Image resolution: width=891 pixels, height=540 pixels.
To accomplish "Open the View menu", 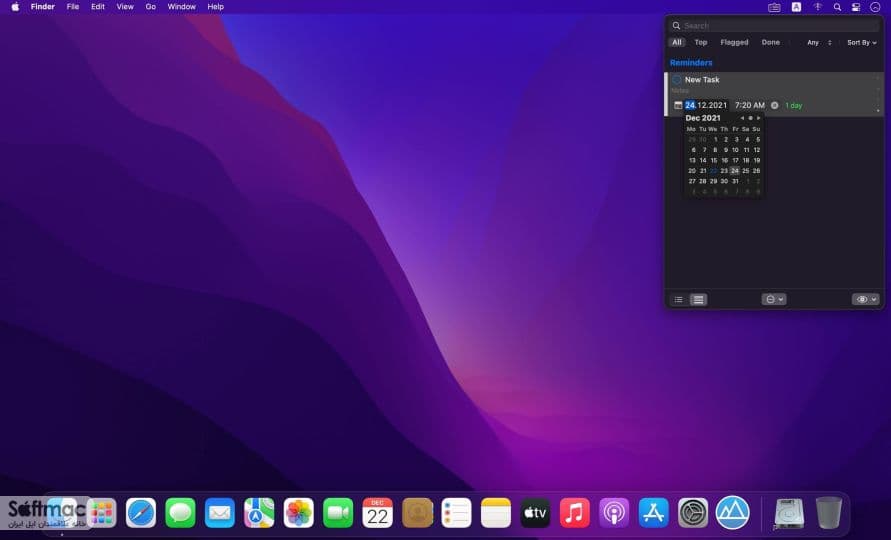I will 125,7.
